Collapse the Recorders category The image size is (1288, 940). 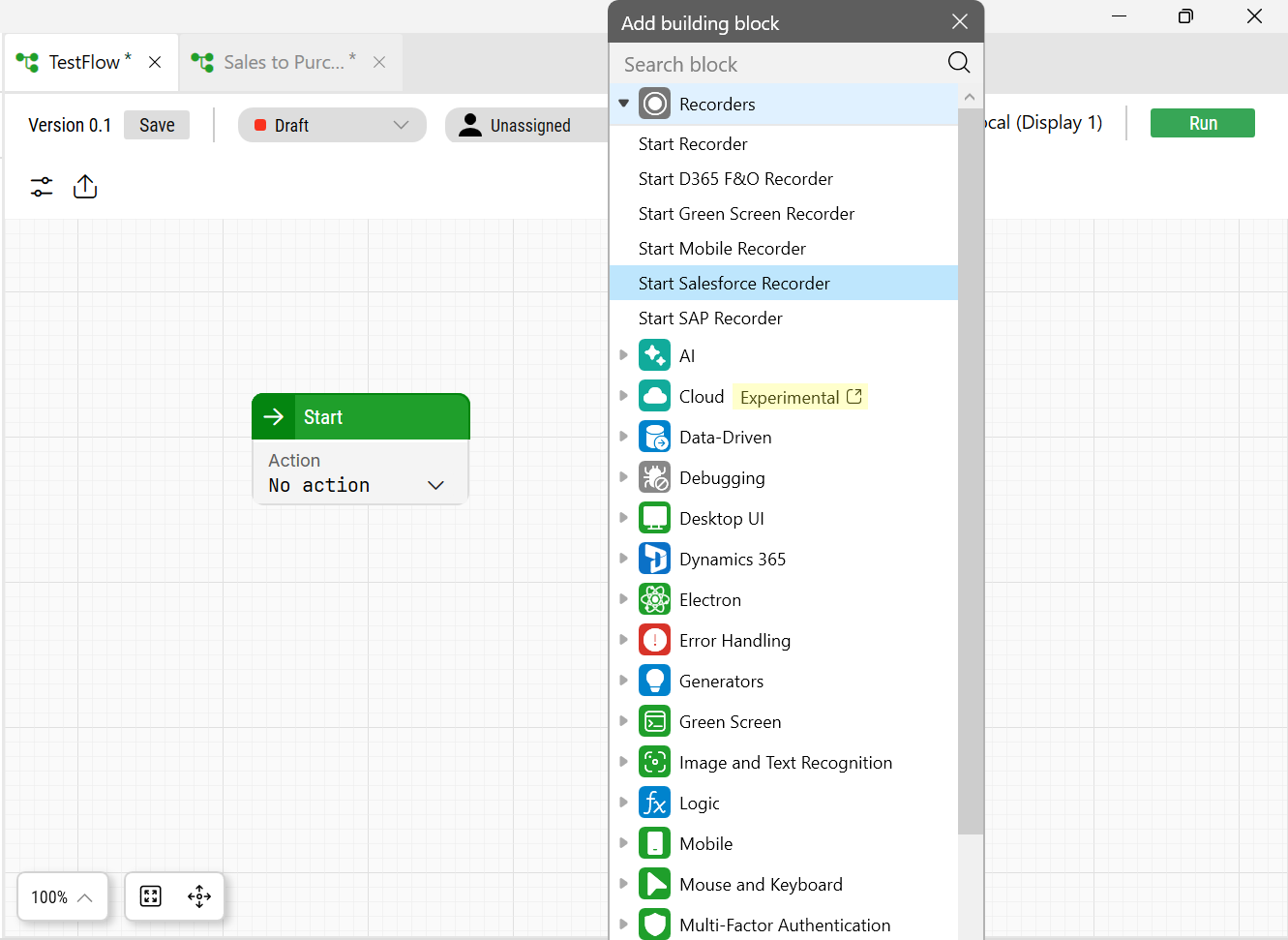(x=624, y=104)
